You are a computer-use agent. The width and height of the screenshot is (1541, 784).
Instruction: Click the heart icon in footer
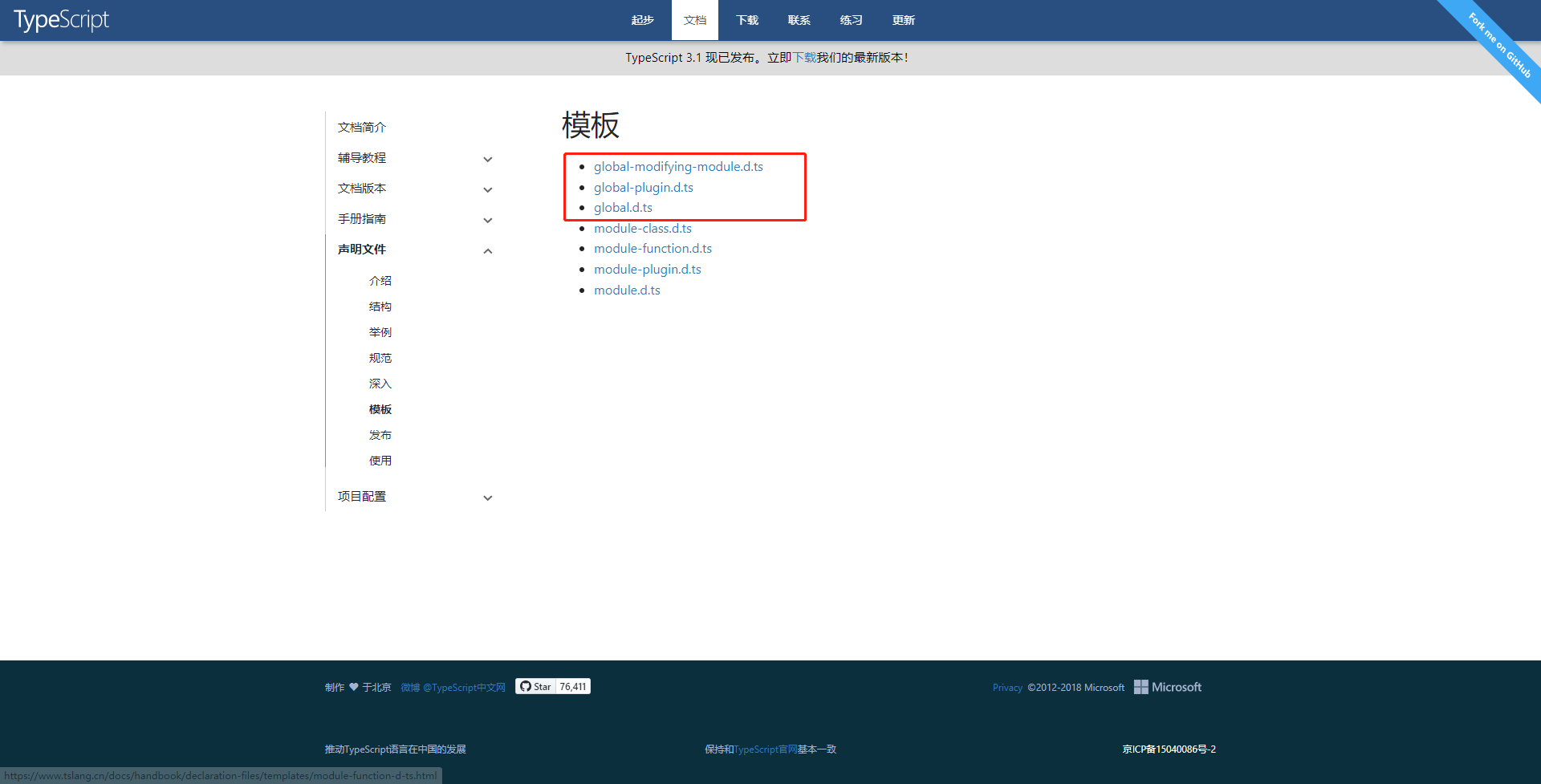[353, 687]
